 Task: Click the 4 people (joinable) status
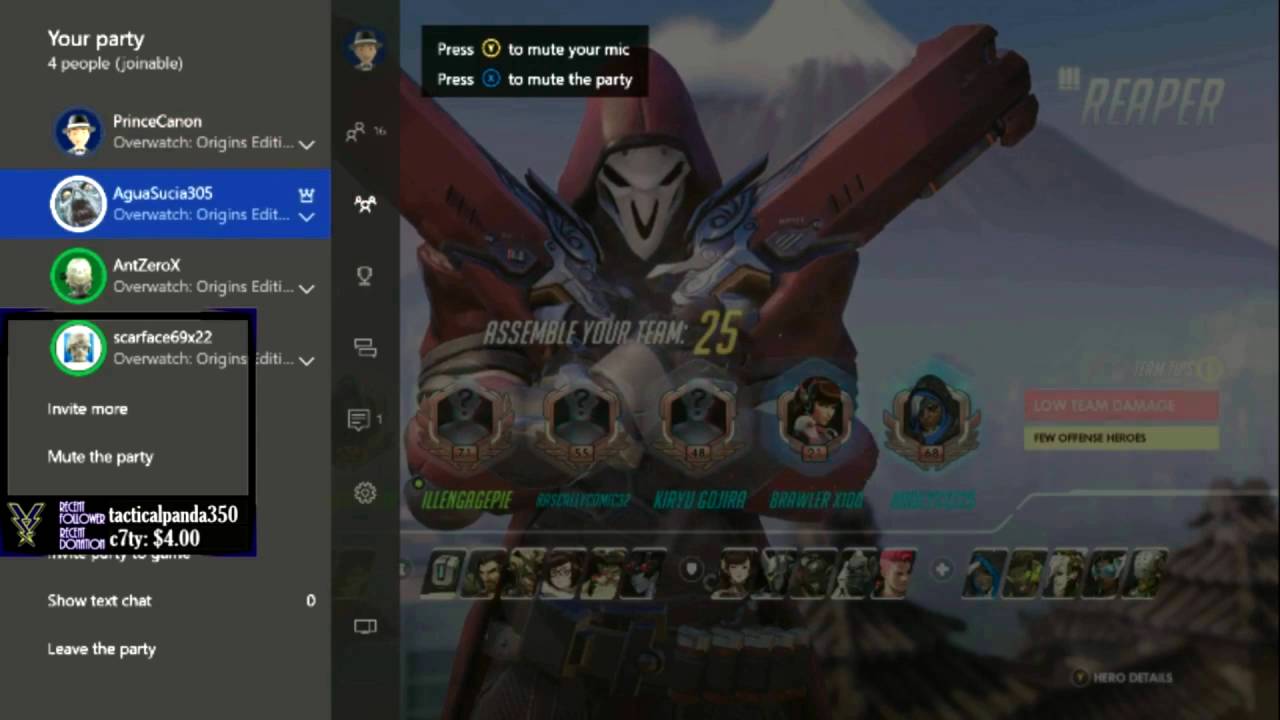coord(115,64)
